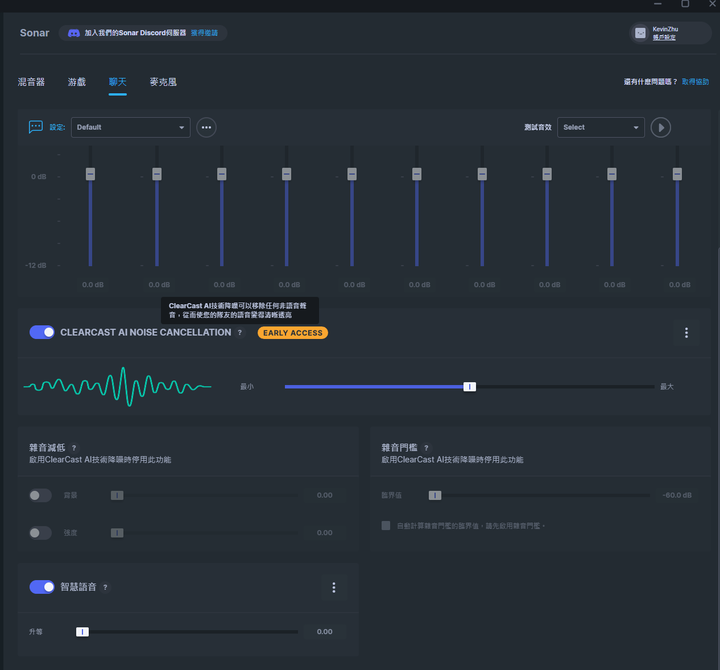Screen dimensions: 720x670
Task: Play the test sound effect
Action: coord(661,127)
